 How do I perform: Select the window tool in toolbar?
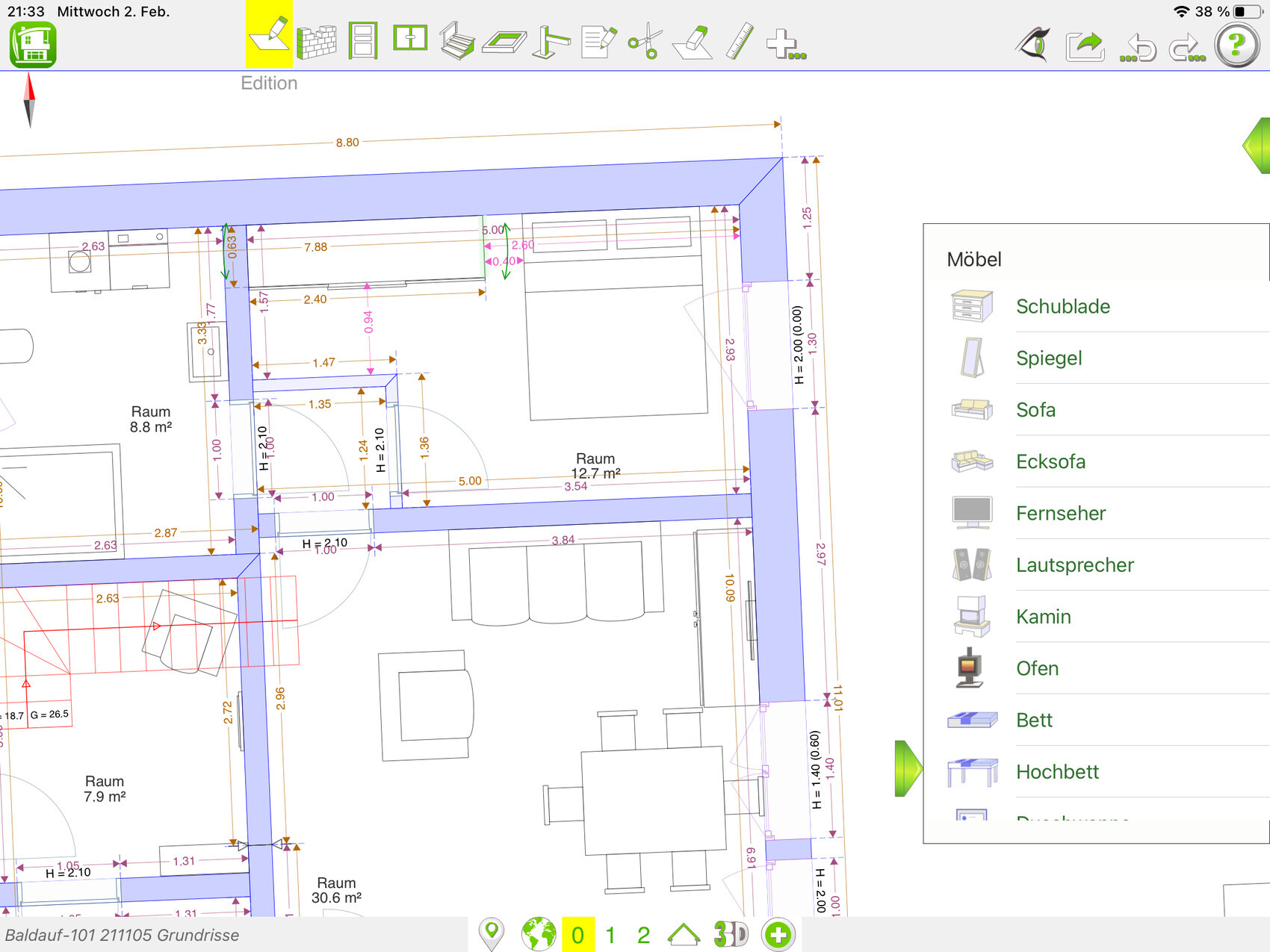[410, 39]
